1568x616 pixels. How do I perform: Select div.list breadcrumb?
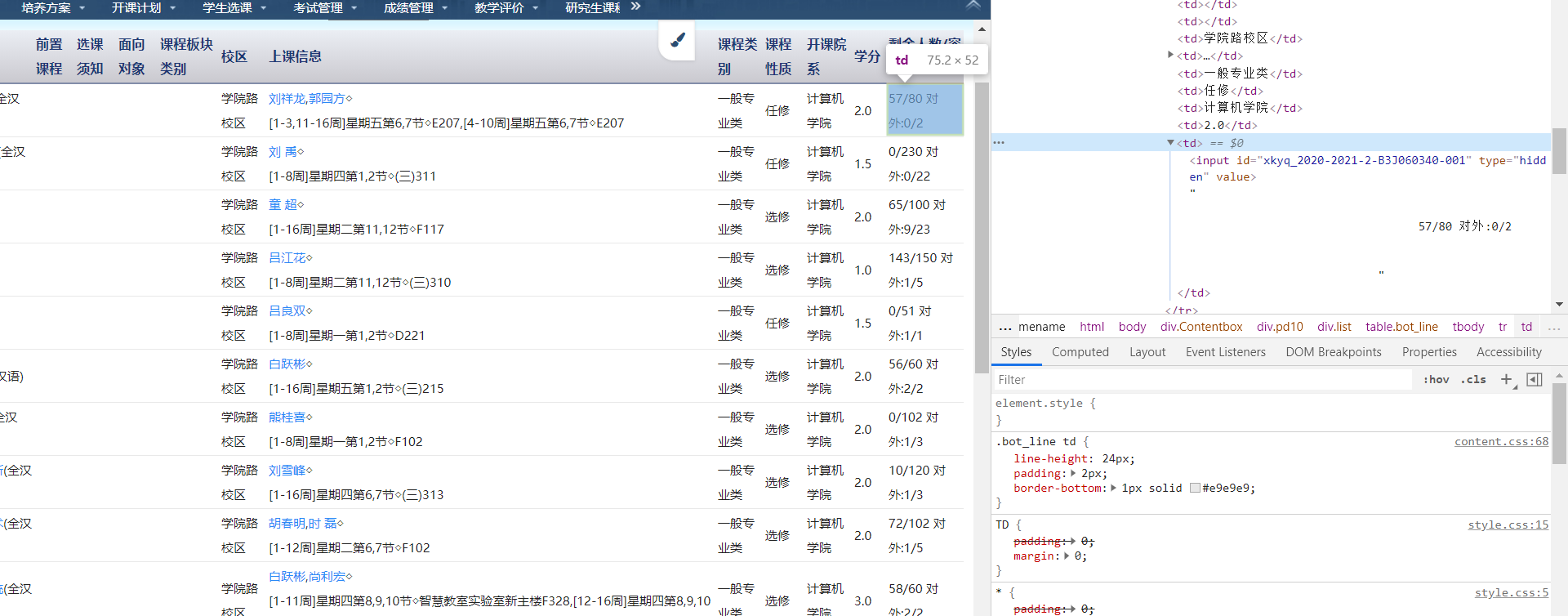1334,328
